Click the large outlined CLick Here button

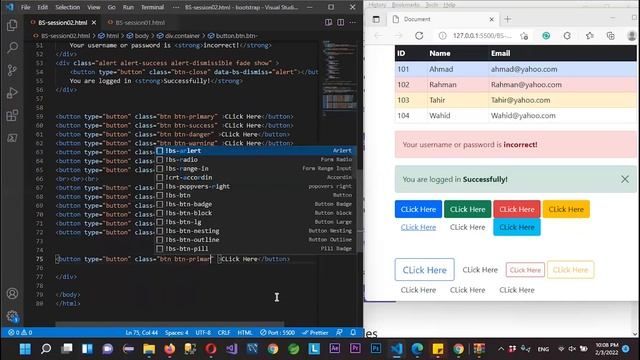coord(424,270)
